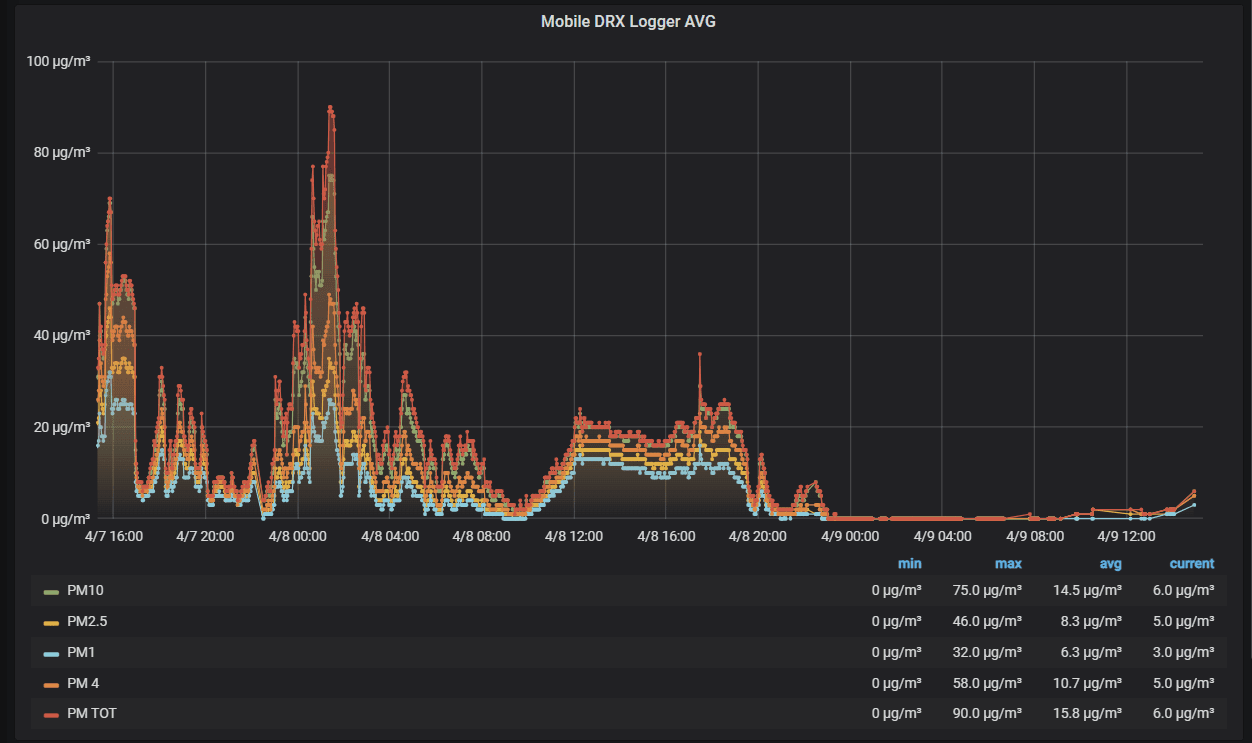Click the PM2.5 yellow legend color swatch
Viewport: 1252px width, 743px height.
(x=52, y=622)
